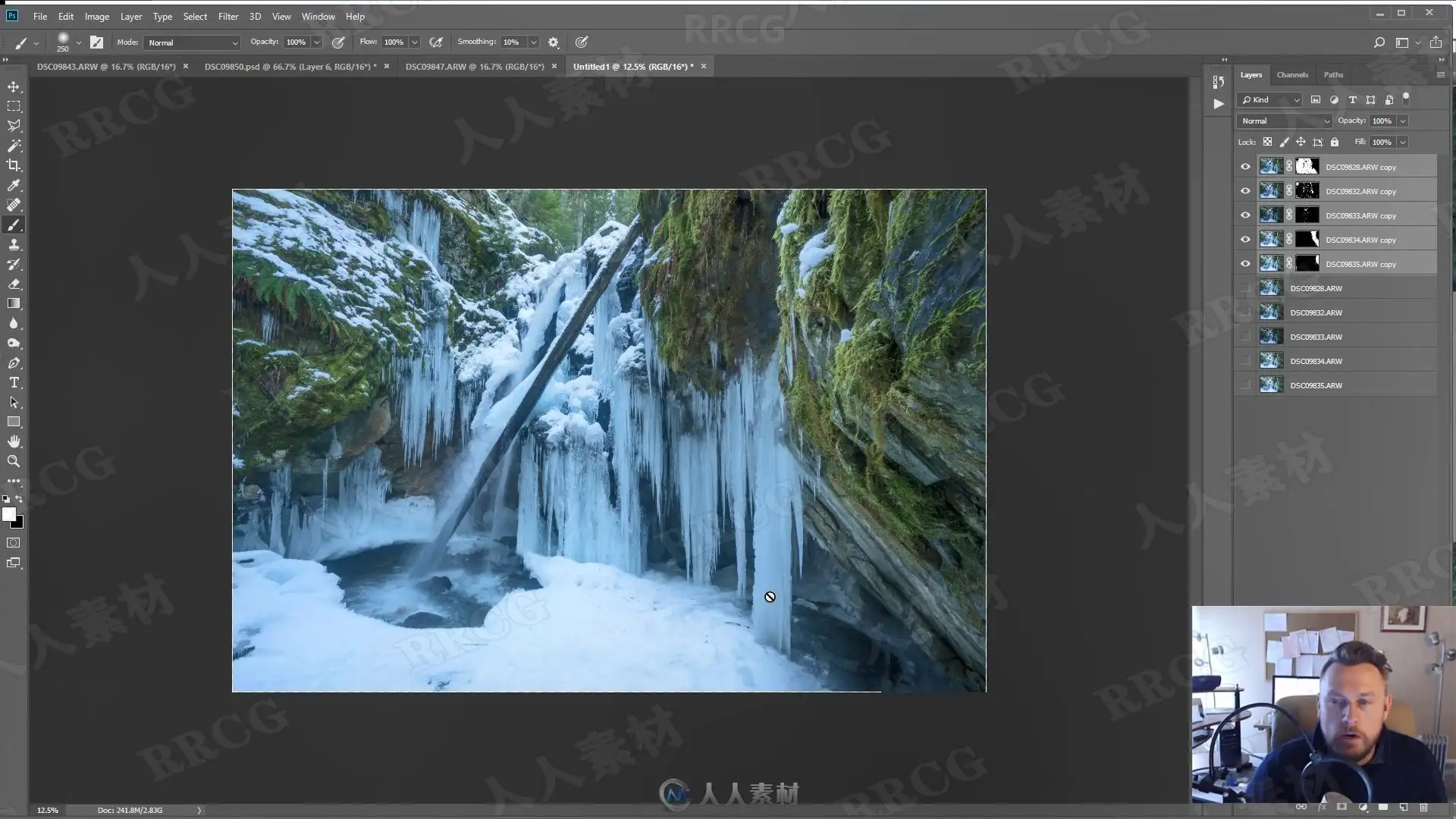Open the Select menu
Image resolution: width=1456 pixels, height=819 pixels.
coord(195,16)
